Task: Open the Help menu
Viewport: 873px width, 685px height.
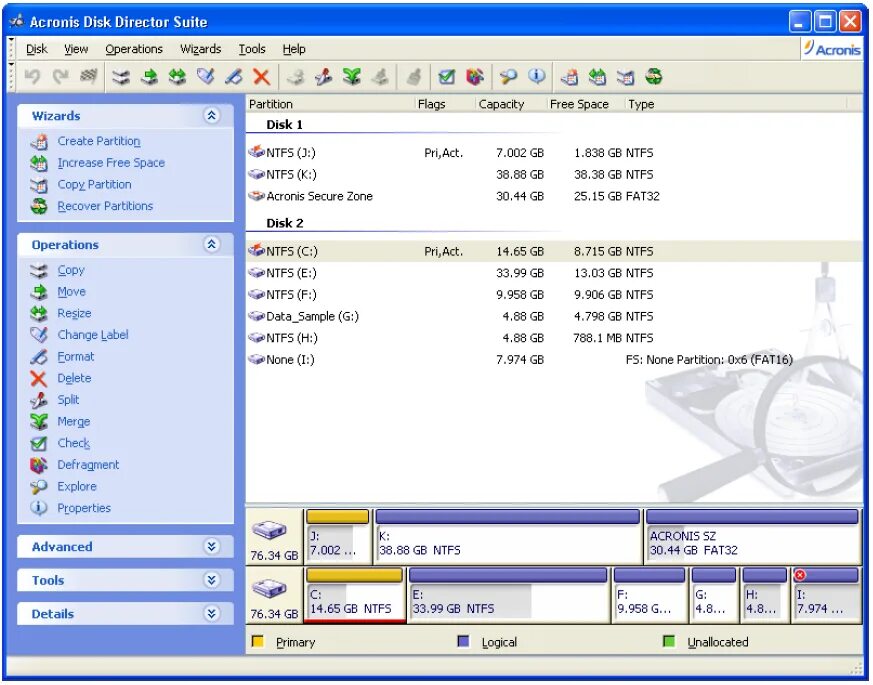Action: coord(294,49)
